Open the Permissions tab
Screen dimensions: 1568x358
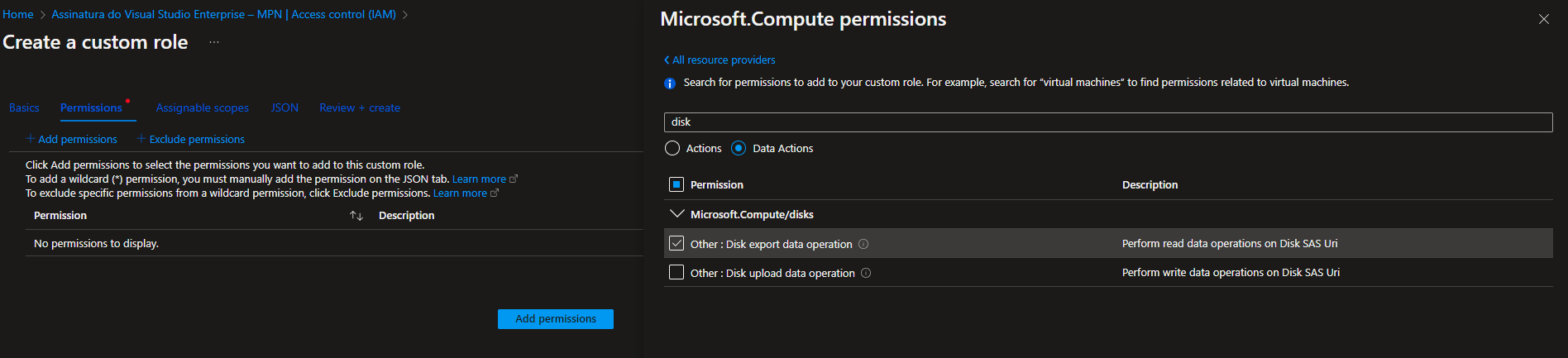(91, 107)
